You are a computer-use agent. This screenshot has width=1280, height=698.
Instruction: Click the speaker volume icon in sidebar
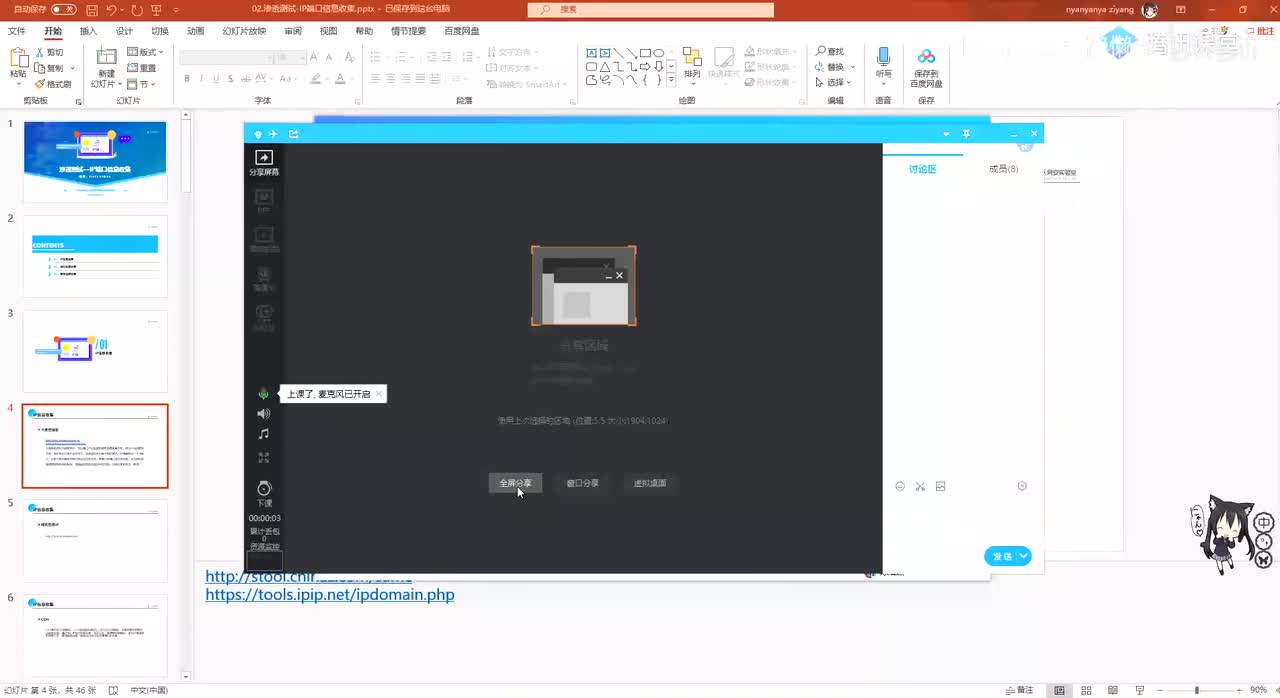[264, 414]
